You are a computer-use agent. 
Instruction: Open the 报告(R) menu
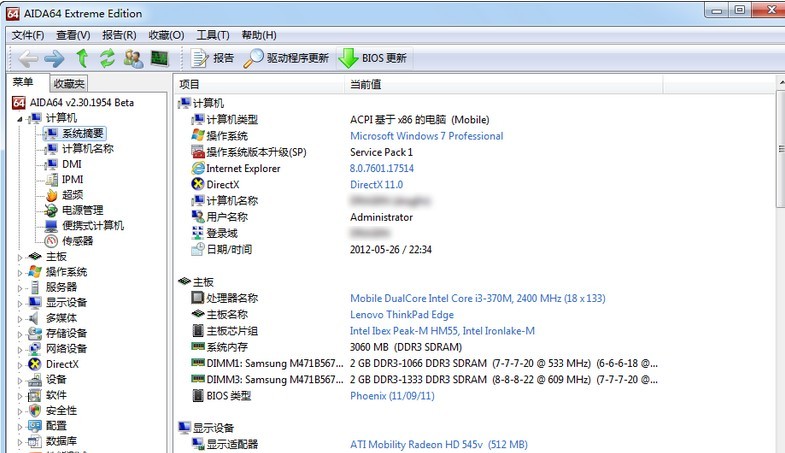click(119, 35)
